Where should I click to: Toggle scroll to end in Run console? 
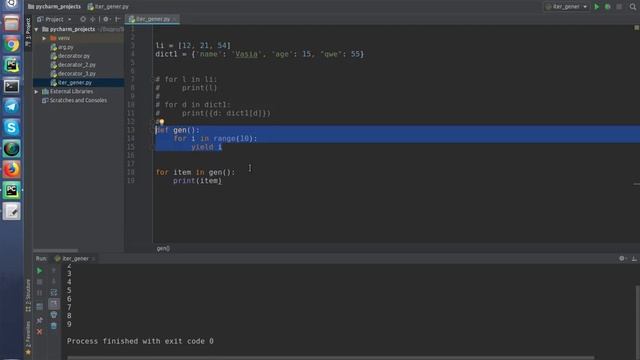pos(53,304)
